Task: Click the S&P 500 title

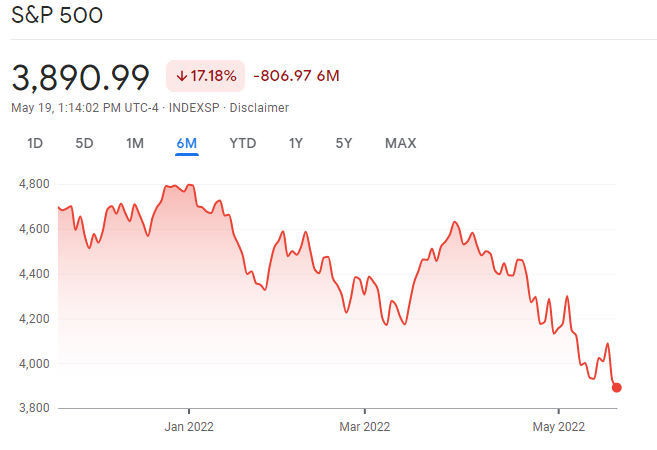Action: pos(57,16)
